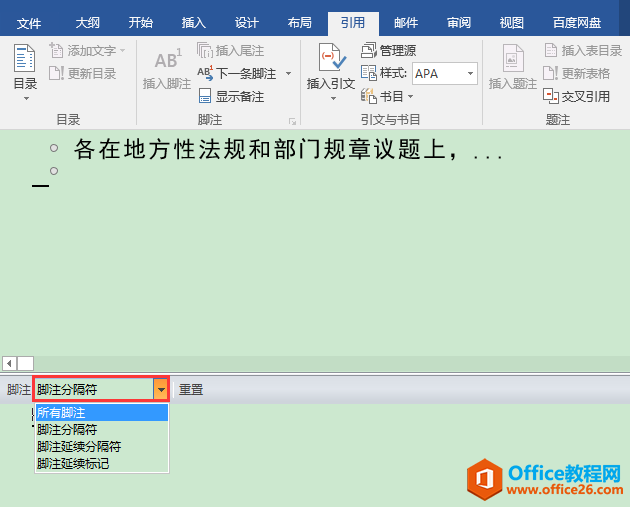This screenshot has height=507, width=630.
Task: Open the 脚注 group dialog launcher
Action: click(292, 121)
